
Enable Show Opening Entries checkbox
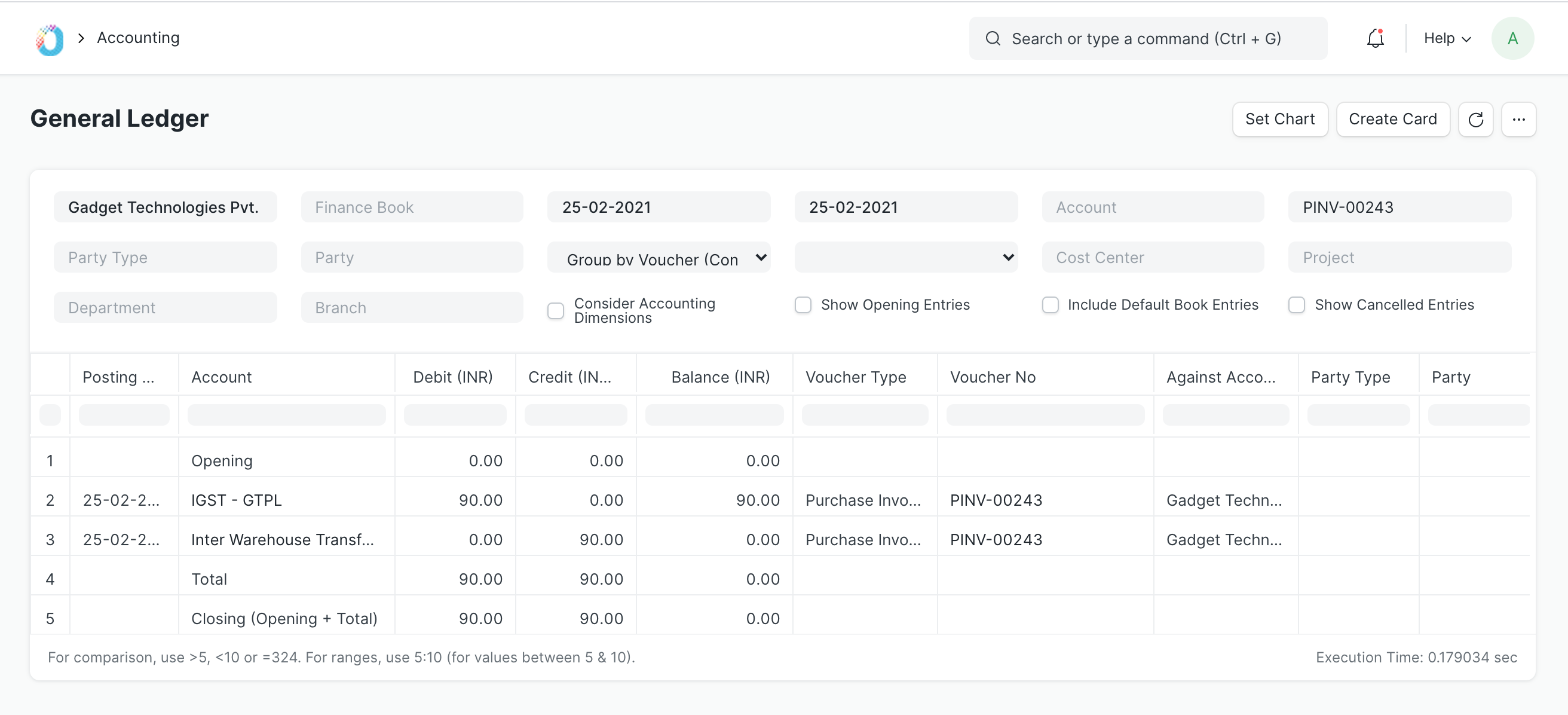803,305
